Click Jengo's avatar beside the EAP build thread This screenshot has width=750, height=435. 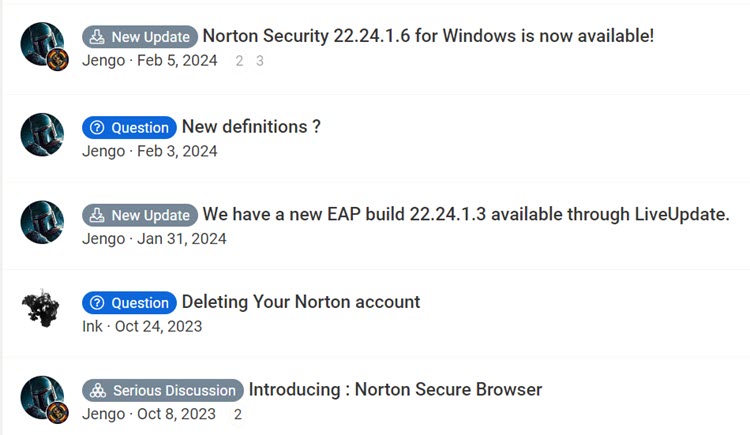[42, 222]
